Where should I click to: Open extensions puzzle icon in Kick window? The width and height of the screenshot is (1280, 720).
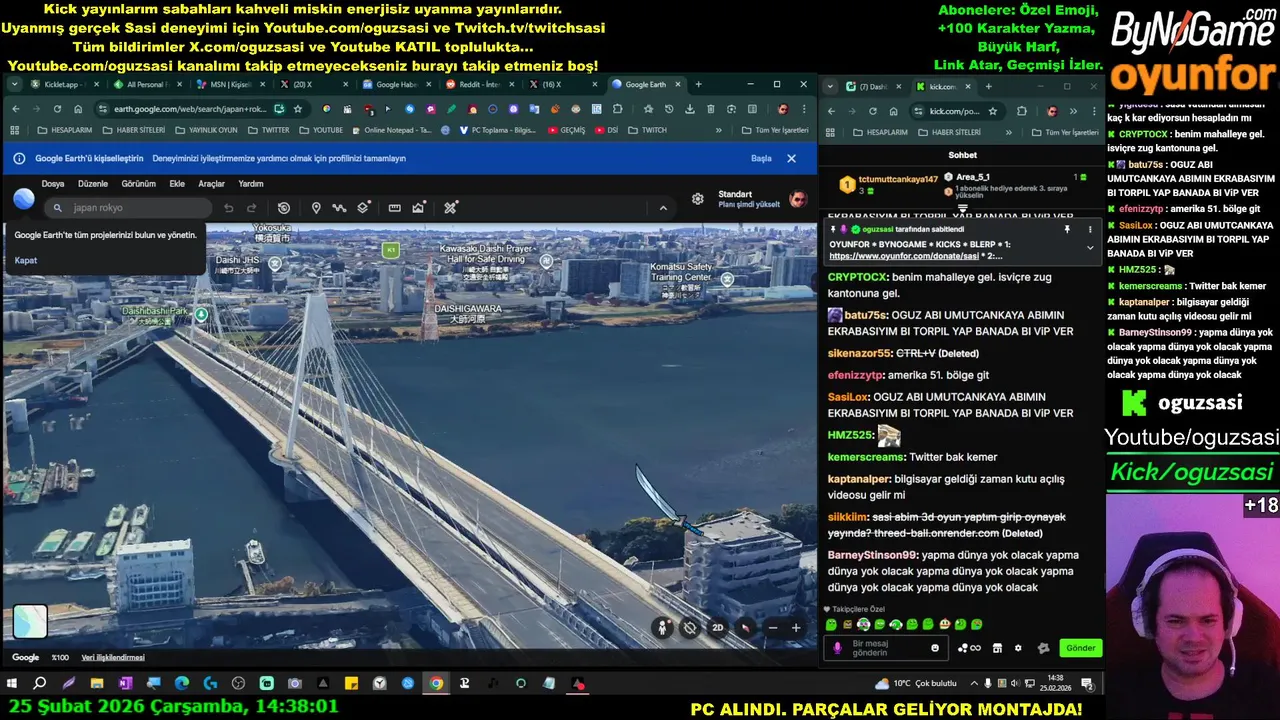(x=1021, y=111)
